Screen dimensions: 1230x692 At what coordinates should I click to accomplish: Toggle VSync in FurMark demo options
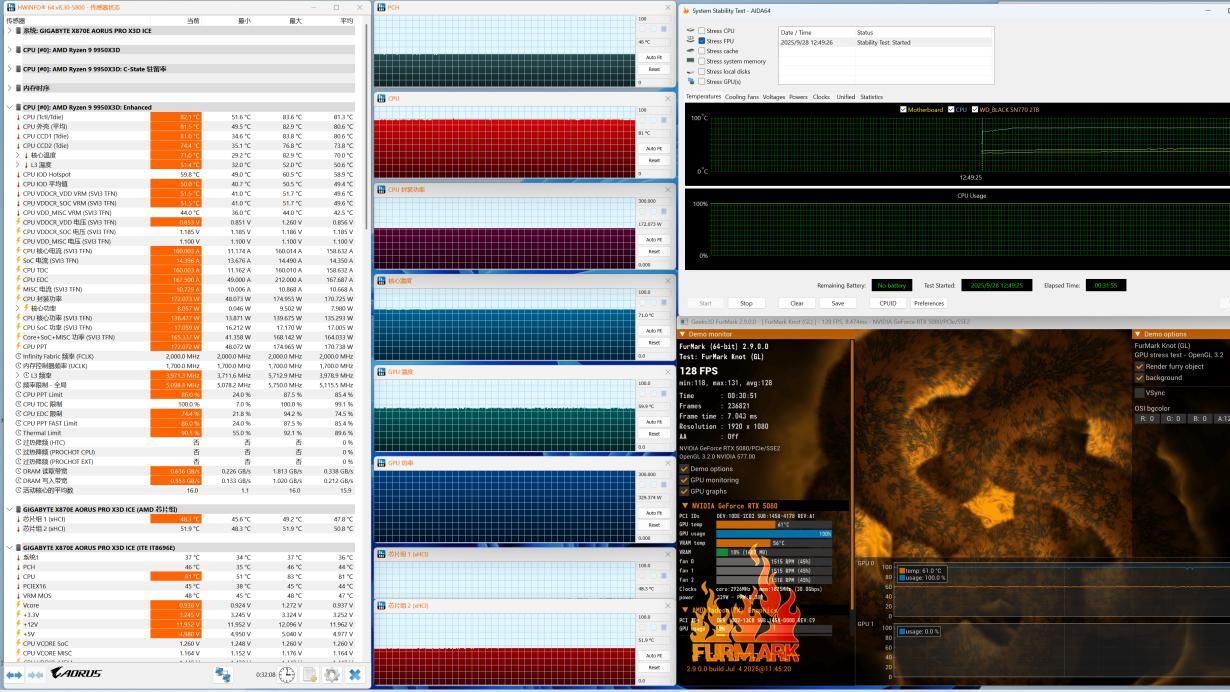coord(1139,393)
